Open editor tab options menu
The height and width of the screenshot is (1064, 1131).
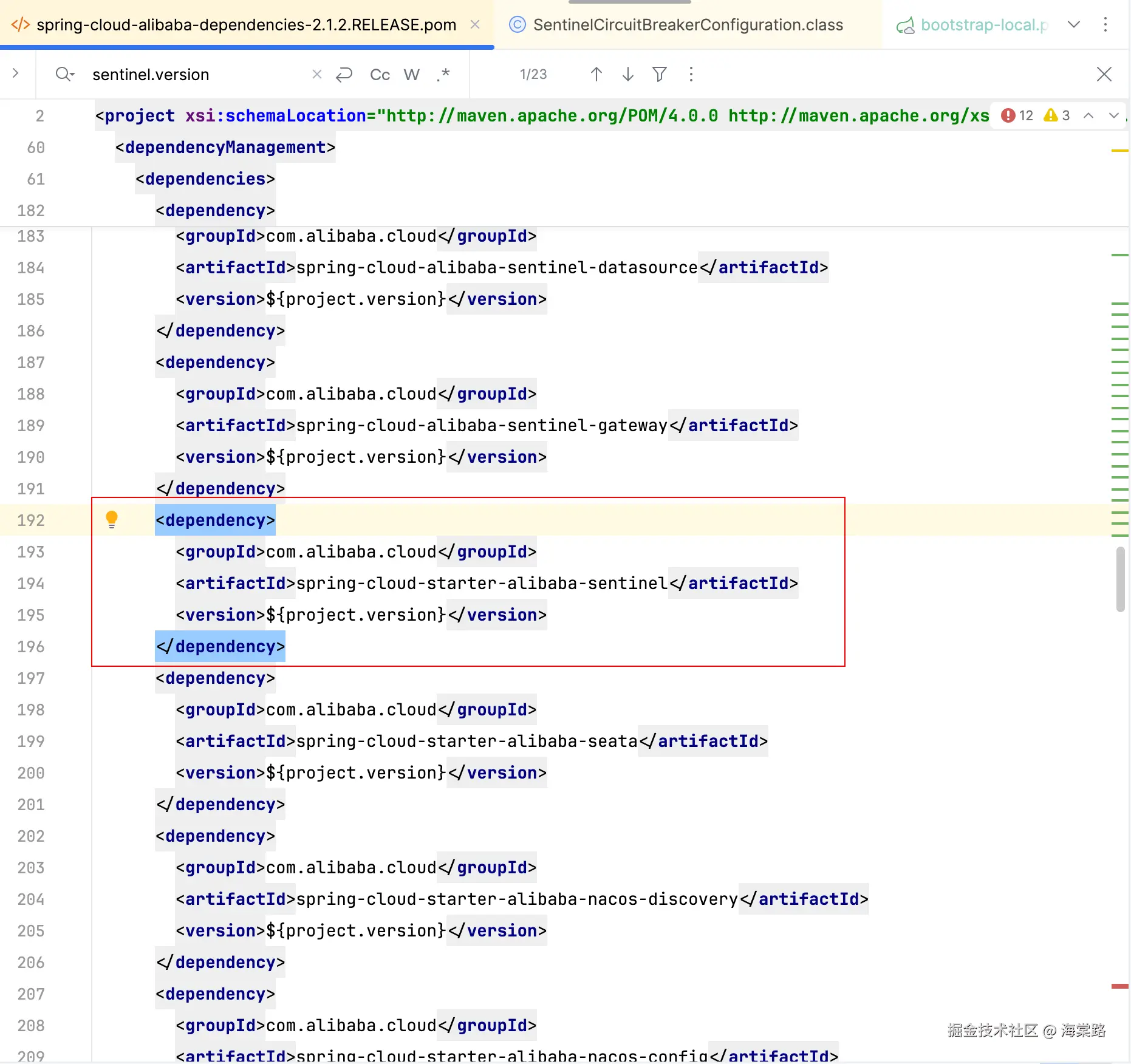[x=1105, y=25]
